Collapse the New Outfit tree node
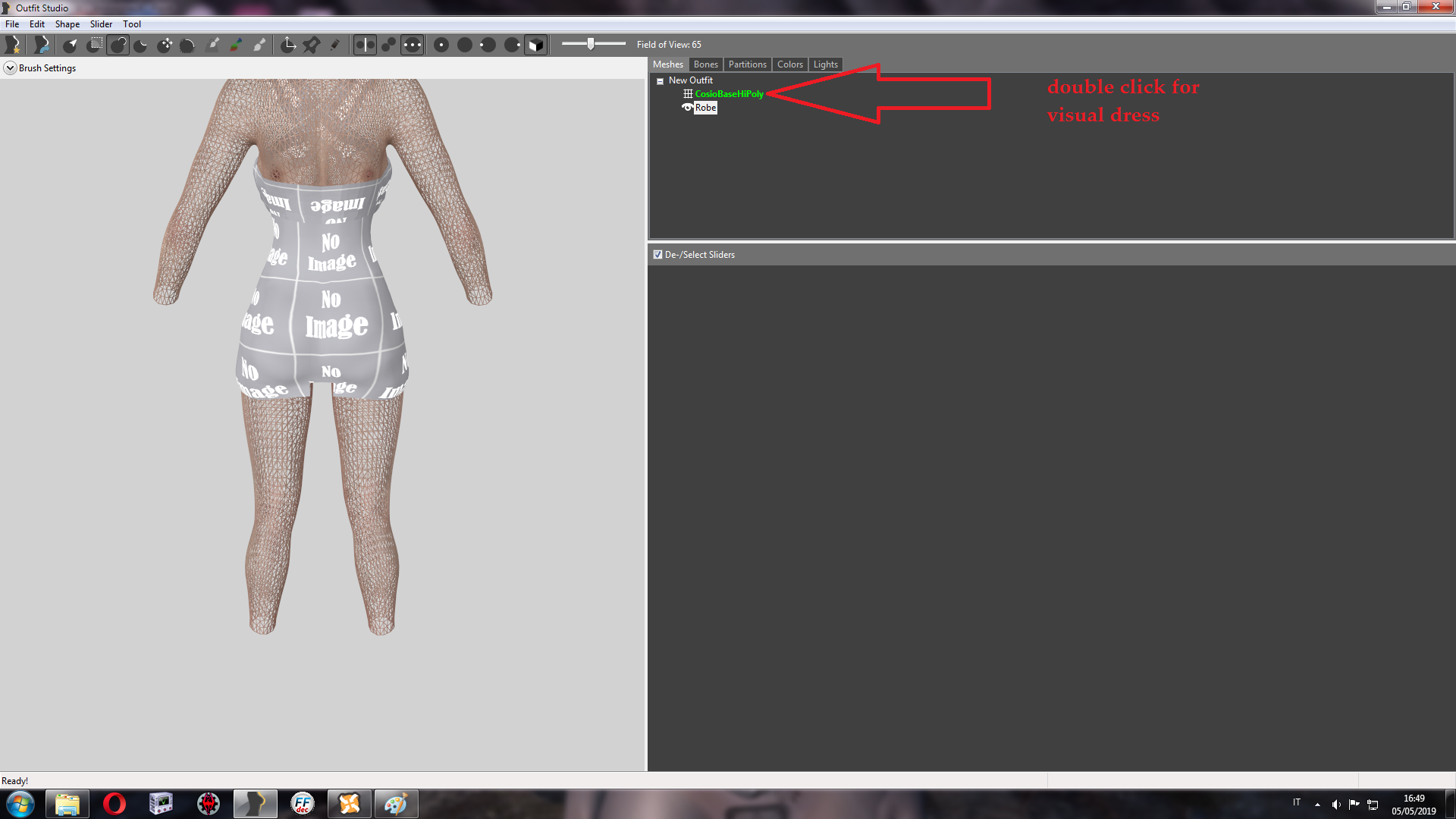 660,81
